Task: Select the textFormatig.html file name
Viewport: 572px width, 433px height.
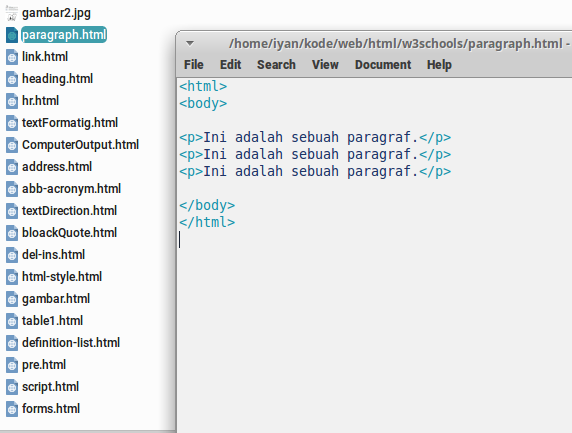Action: pos(70,123)
